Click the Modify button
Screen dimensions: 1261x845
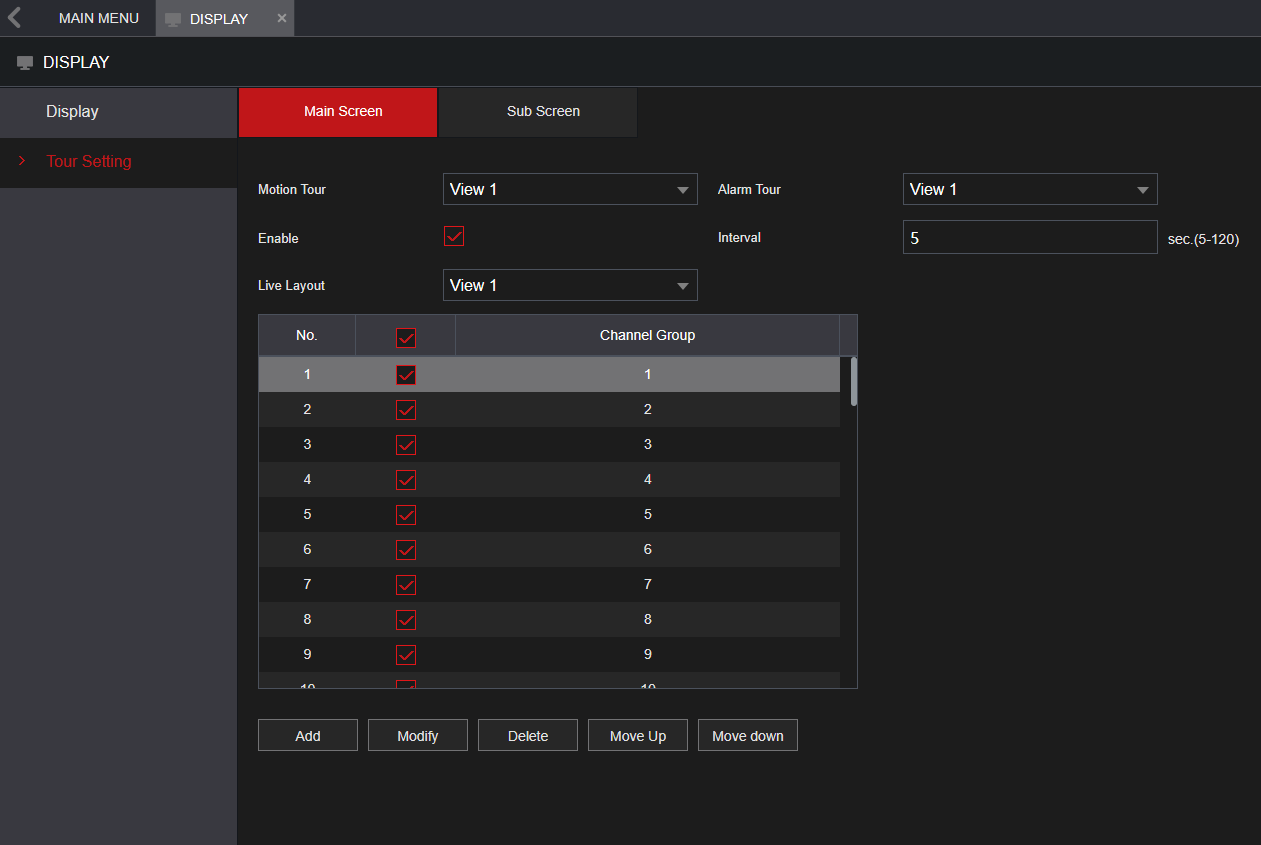pos(418,735)
